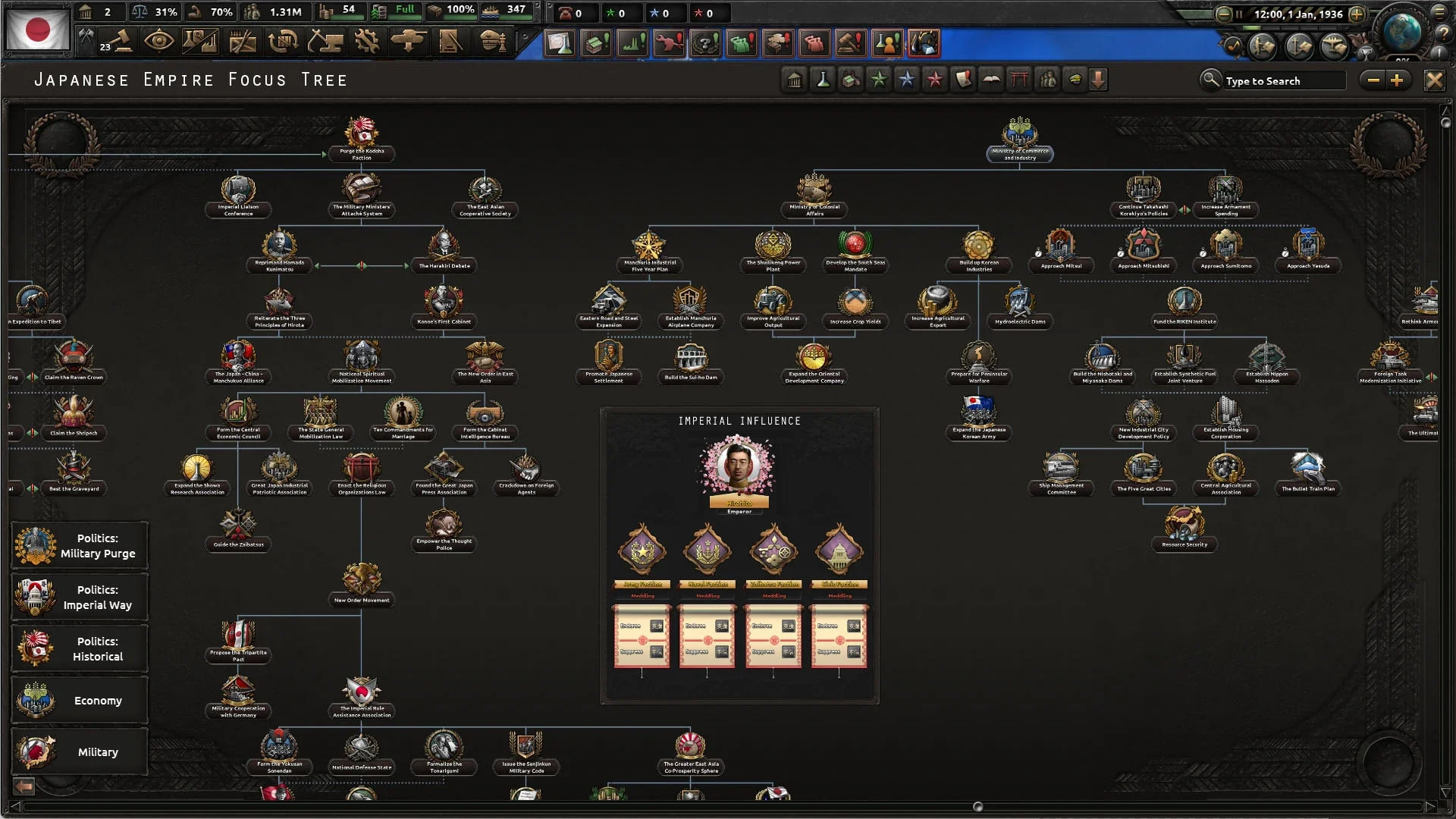Select the torii gate focus filter icon
1456x819 pixels.
[1018, 79]
